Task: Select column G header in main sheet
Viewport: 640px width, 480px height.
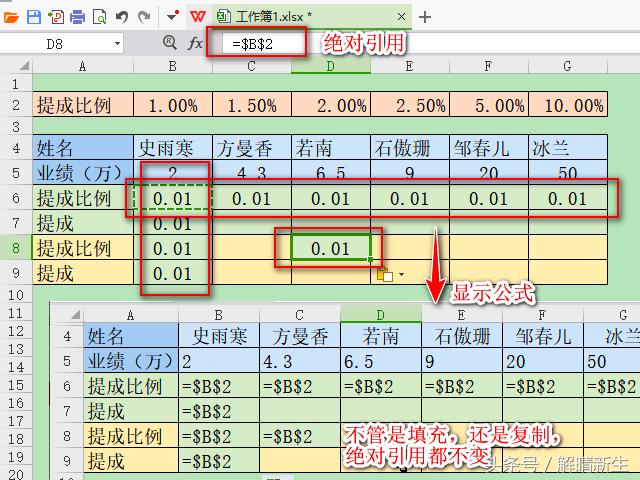Action: point(567,66)
